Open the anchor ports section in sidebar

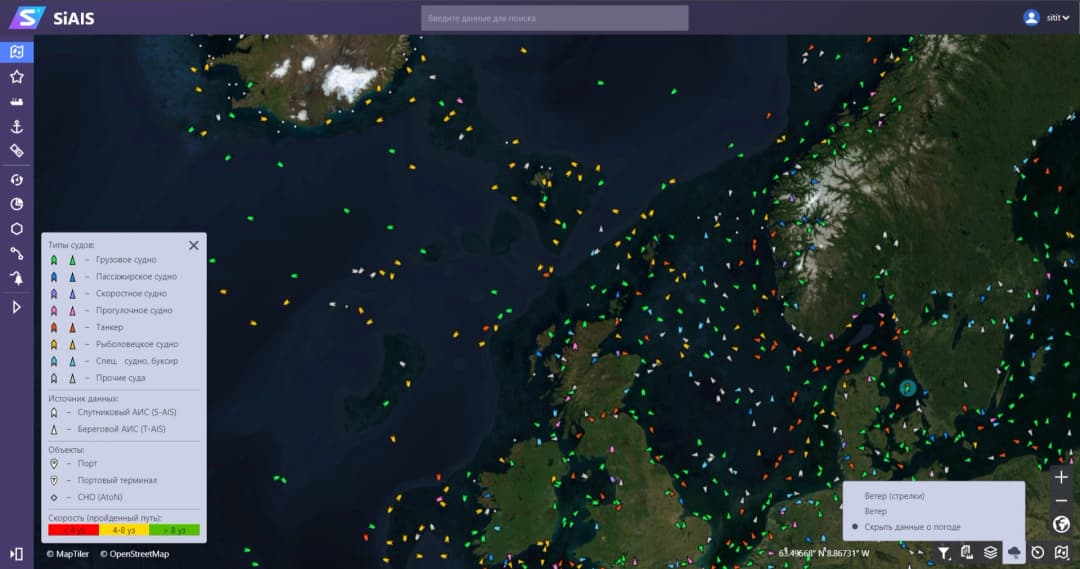[x=16, y=127]
